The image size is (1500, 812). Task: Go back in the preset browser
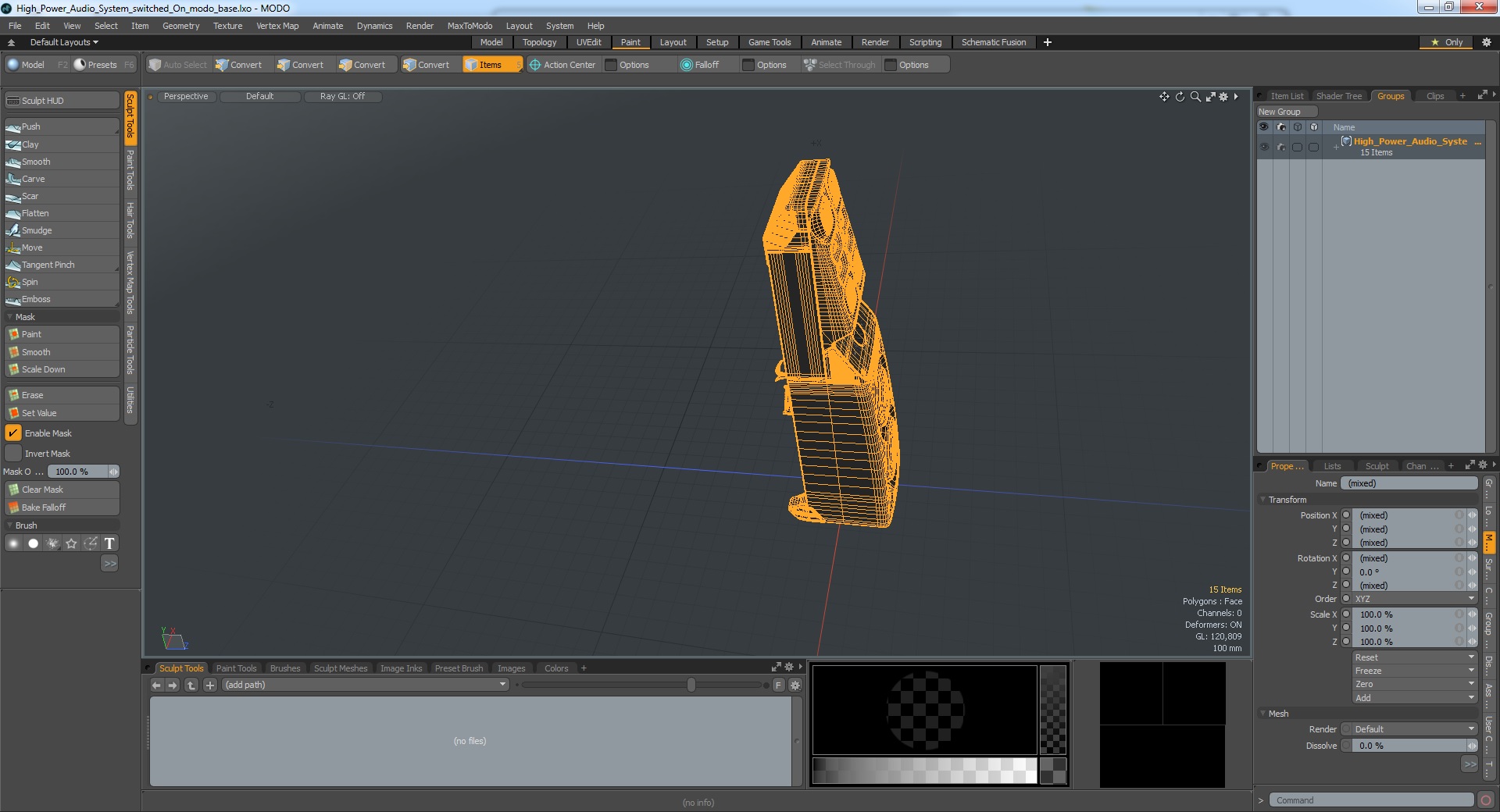point(156,685)
